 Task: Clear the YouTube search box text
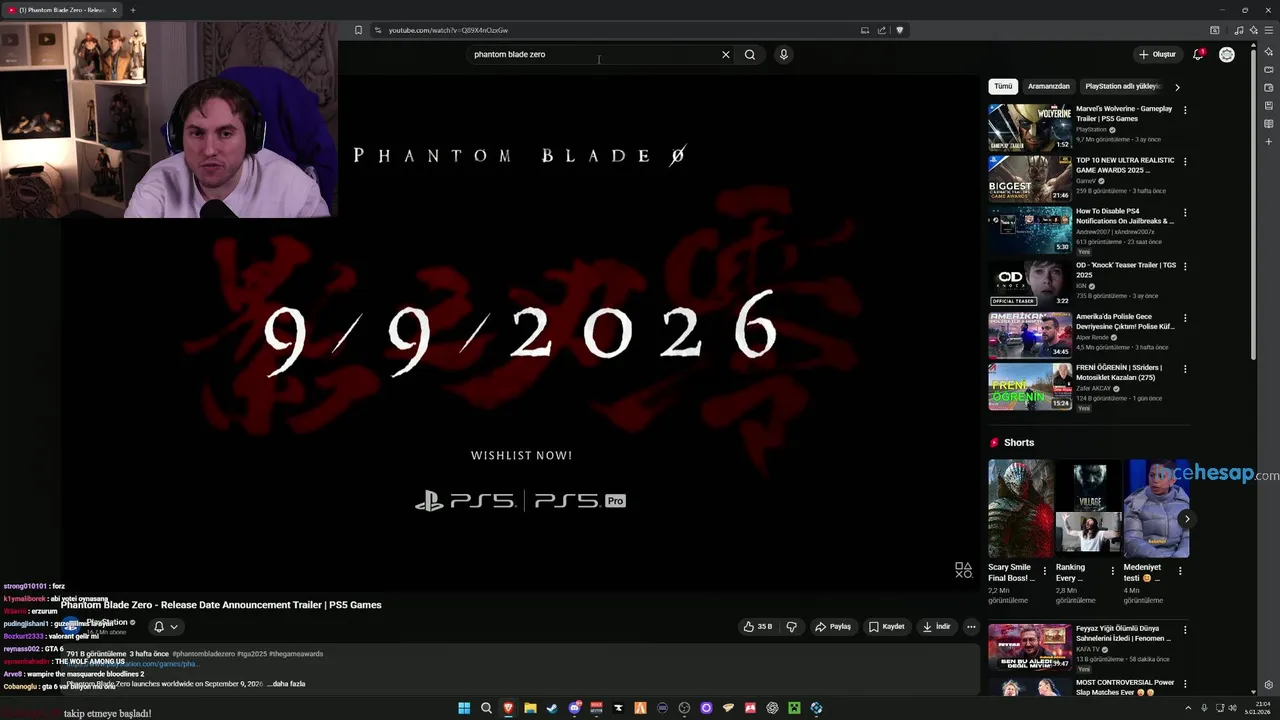tap(726, 54)
